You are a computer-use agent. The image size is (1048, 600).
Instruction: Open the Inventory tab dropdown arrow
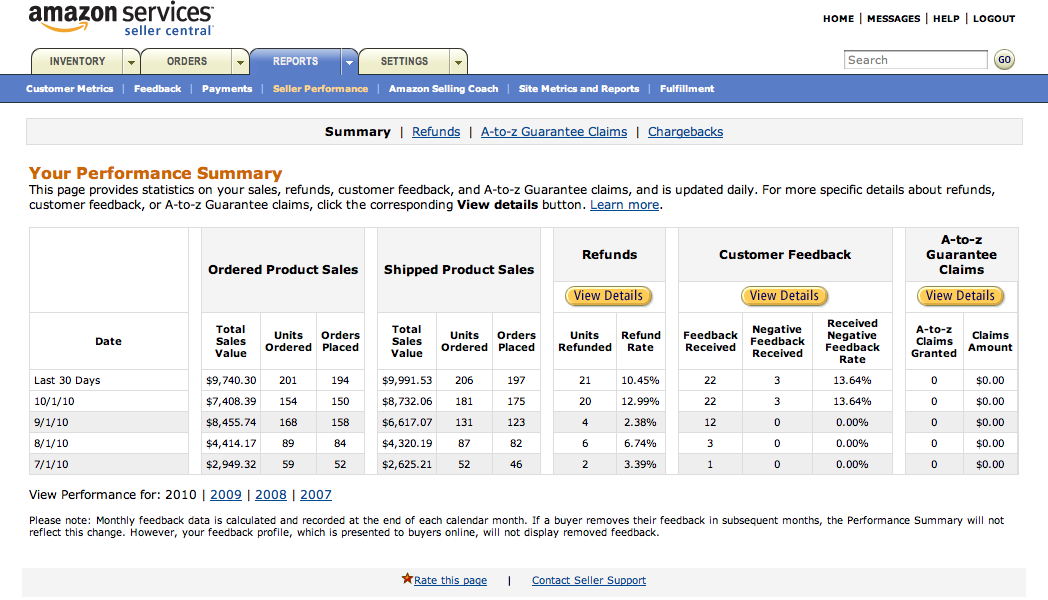(132, 62)
